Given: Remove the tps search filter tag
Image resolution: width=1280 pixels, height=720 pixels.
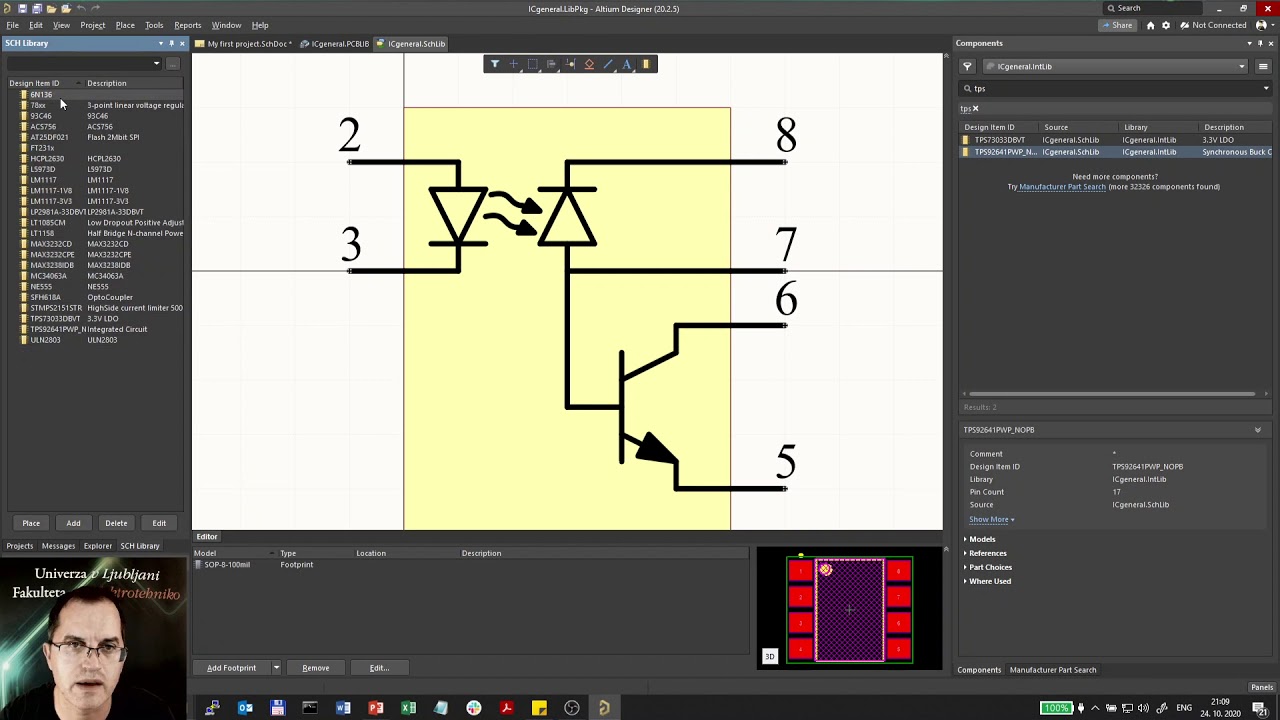Looking at the screenshot, I should [975, 108].
